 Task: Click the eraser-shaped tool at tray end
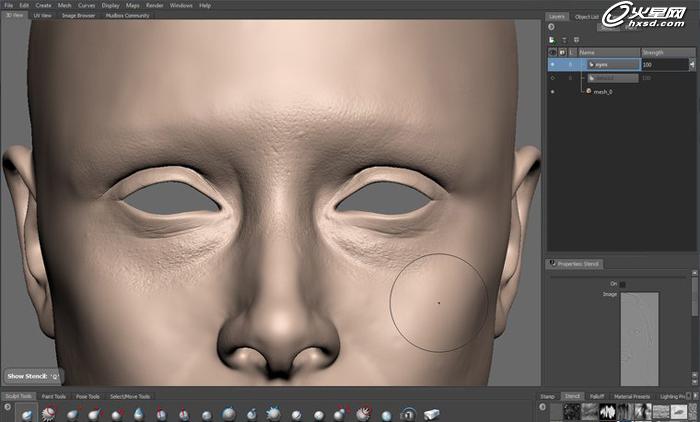[x=432, y=414]
